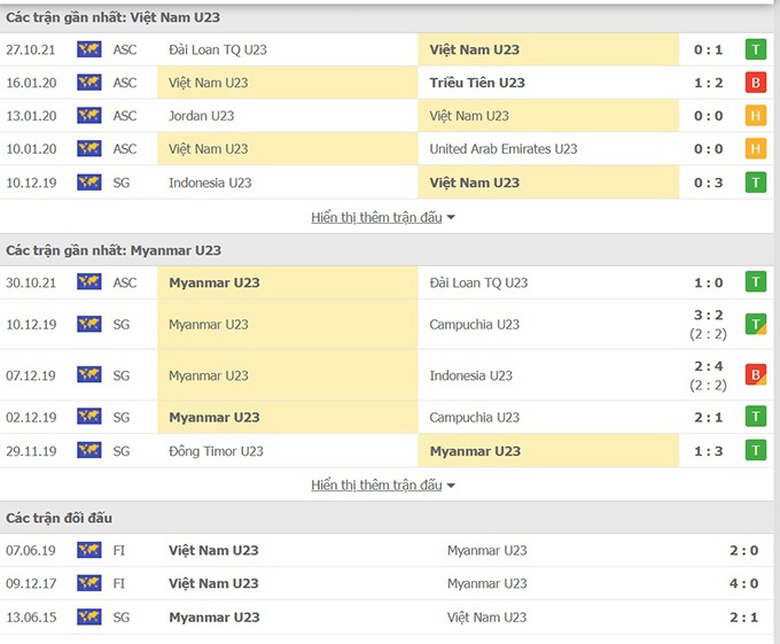The image size is (780, 644).
Task: Open Triều Tiên U23 team link
Action: 477,82
